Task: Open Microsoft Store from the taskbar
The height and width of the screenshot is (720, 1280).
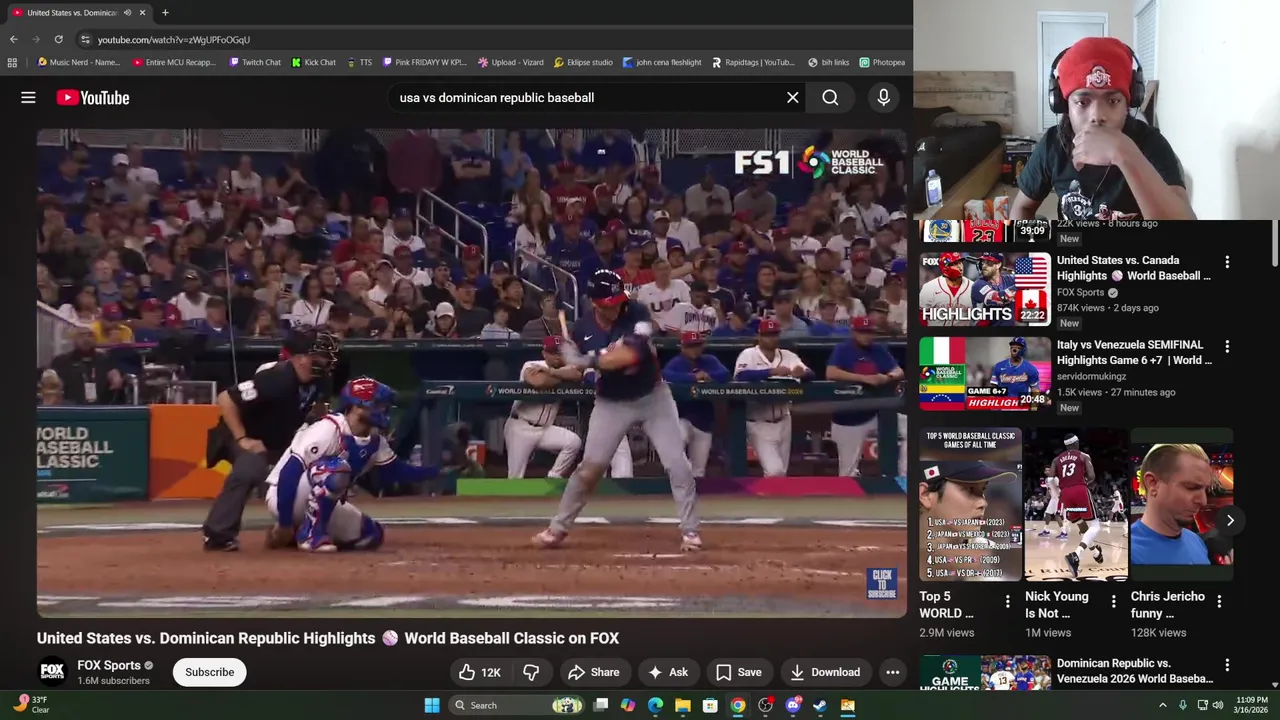Action: coord(710,705)
